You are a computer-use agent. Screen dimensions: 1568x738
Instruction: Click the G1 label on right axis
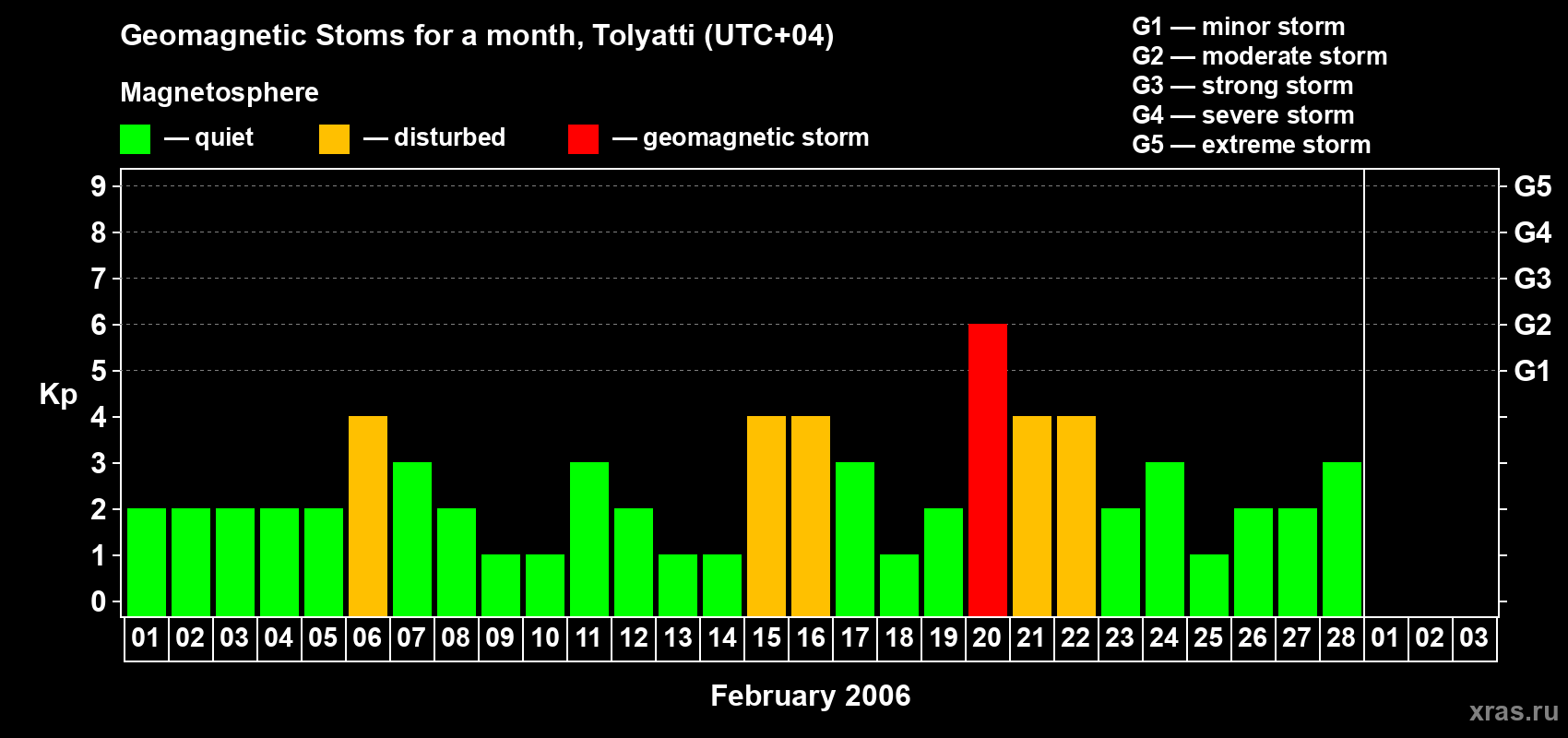1533,371
